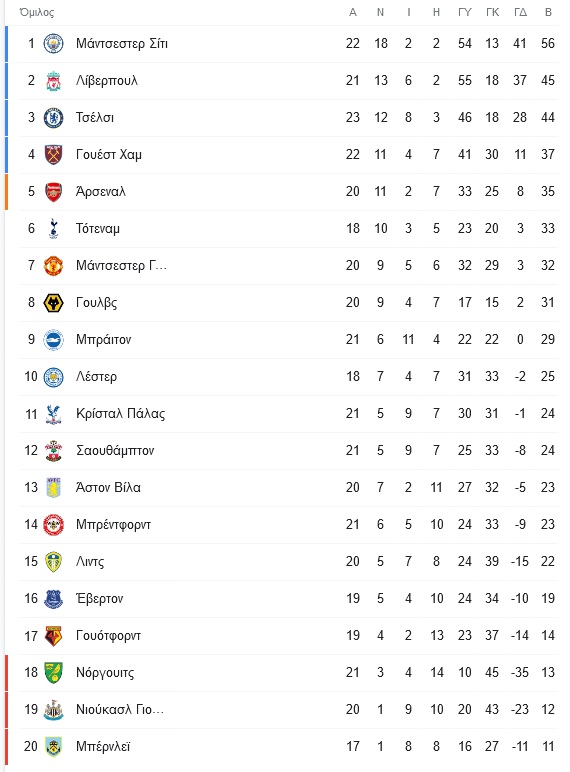Open the Watford crest in row 17
Viewport: 570px width, 772px height.
click(53, 636)
